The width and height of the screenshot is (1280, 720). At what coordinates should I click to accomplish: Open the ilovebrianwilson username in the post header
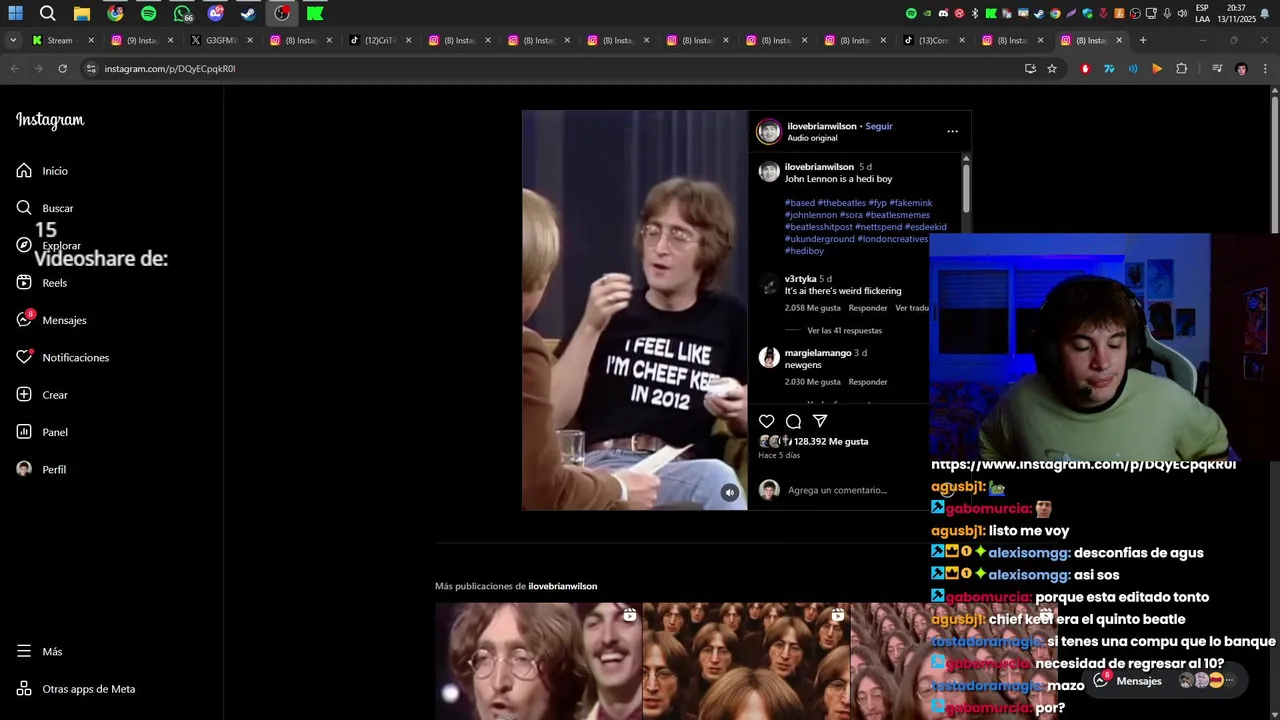pos(822,126)
